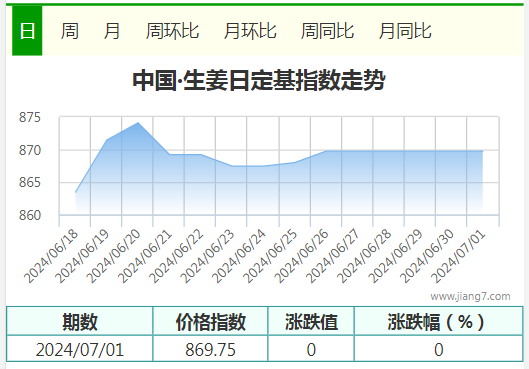This screenshot has width=529, height=369.
Task: Click the chart title 中国·生姜日定基指数走势
Action: click(x=259, y=80)
